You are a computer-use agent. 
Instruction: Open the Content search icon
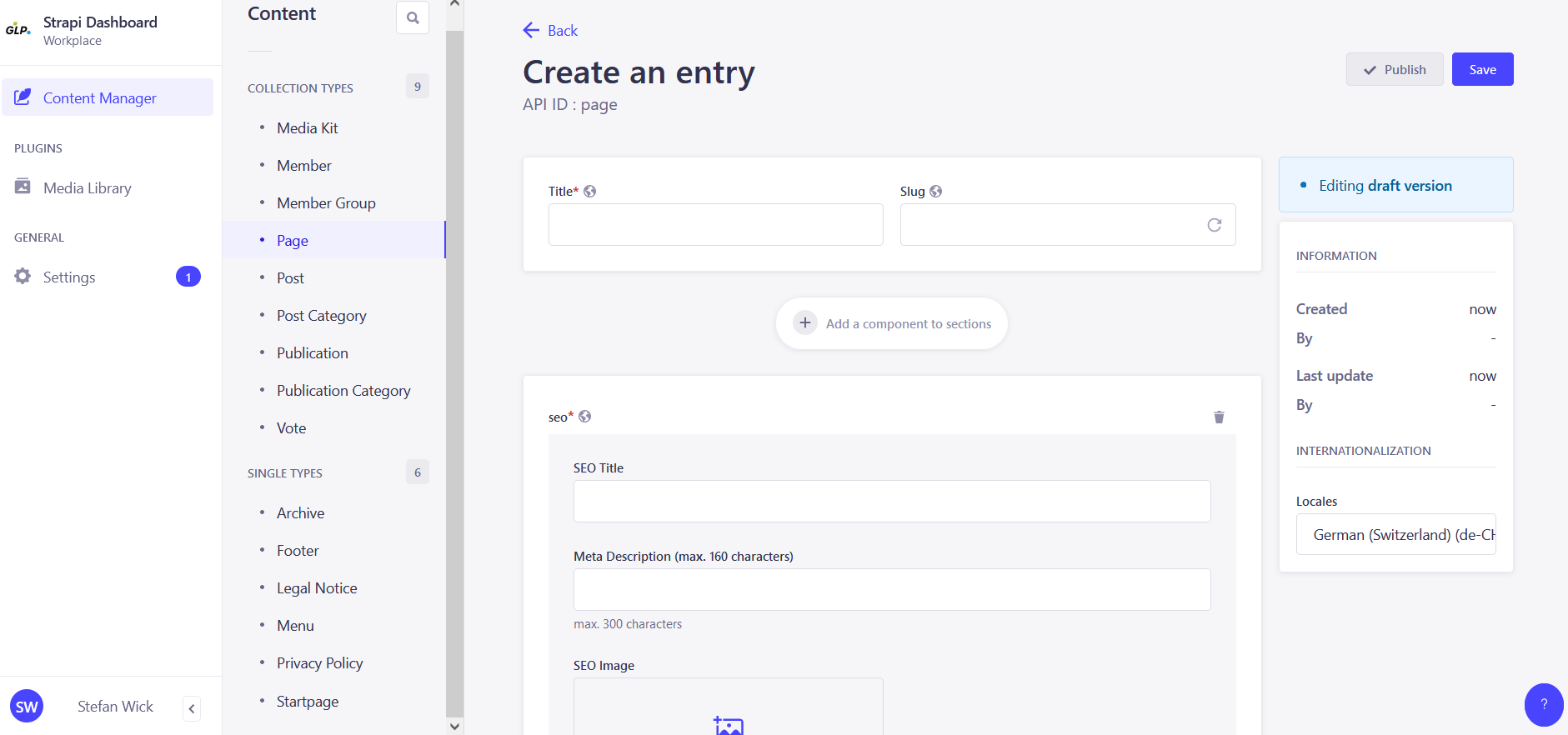pyautogui.click(x=413, y=17)
